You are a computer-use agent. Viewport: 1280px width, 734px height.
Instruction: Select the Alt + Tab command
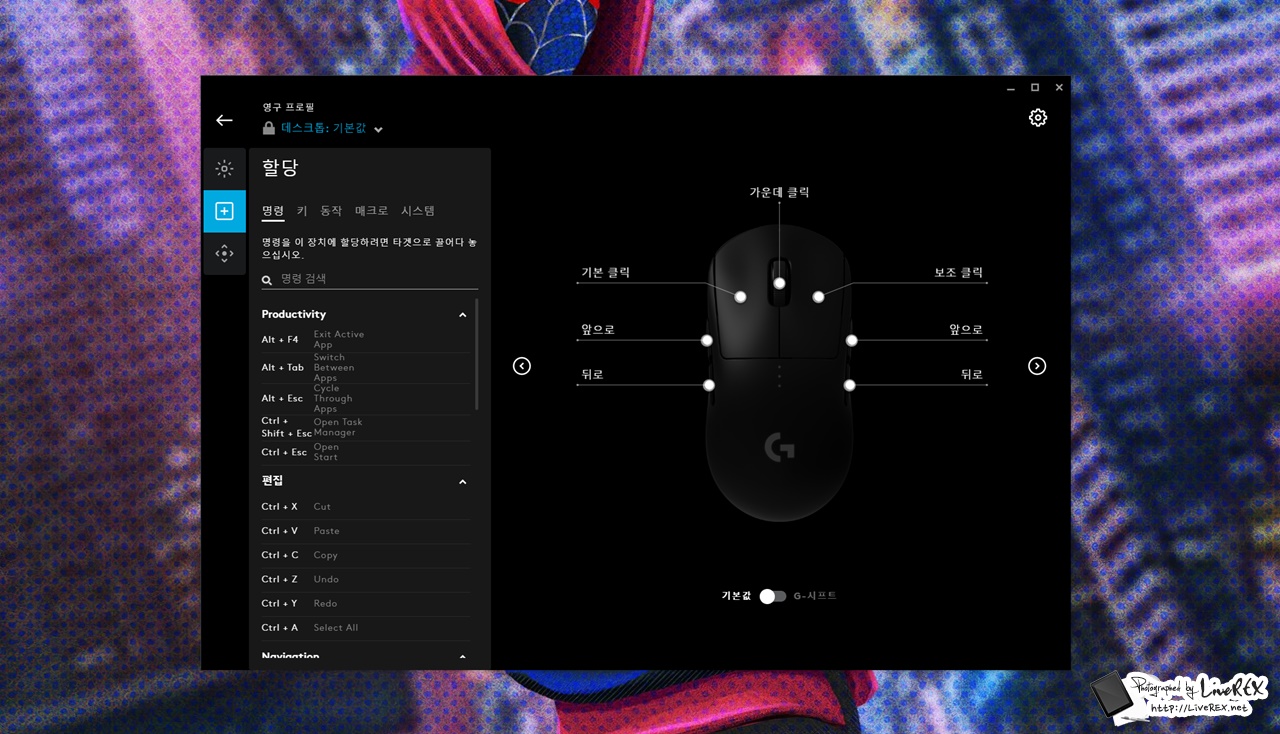[x=366, y=368]
